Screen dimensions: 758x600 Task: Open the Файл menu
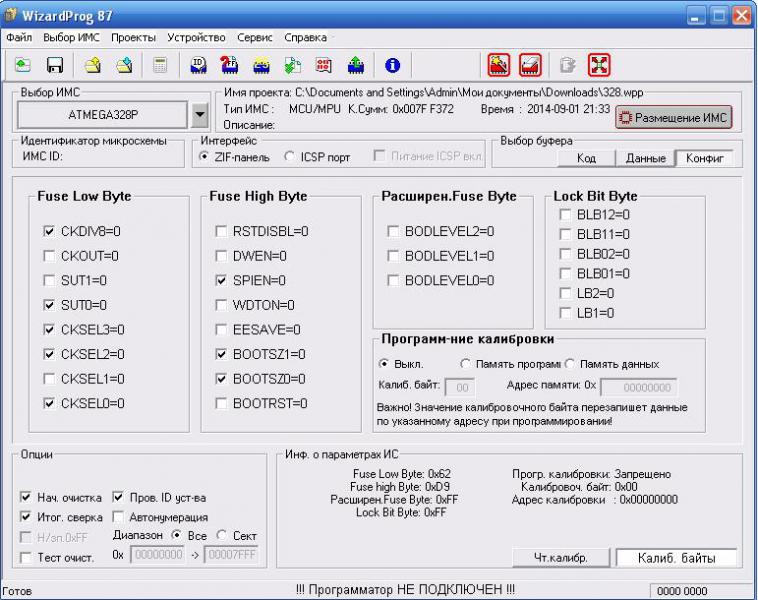point(19,37)
